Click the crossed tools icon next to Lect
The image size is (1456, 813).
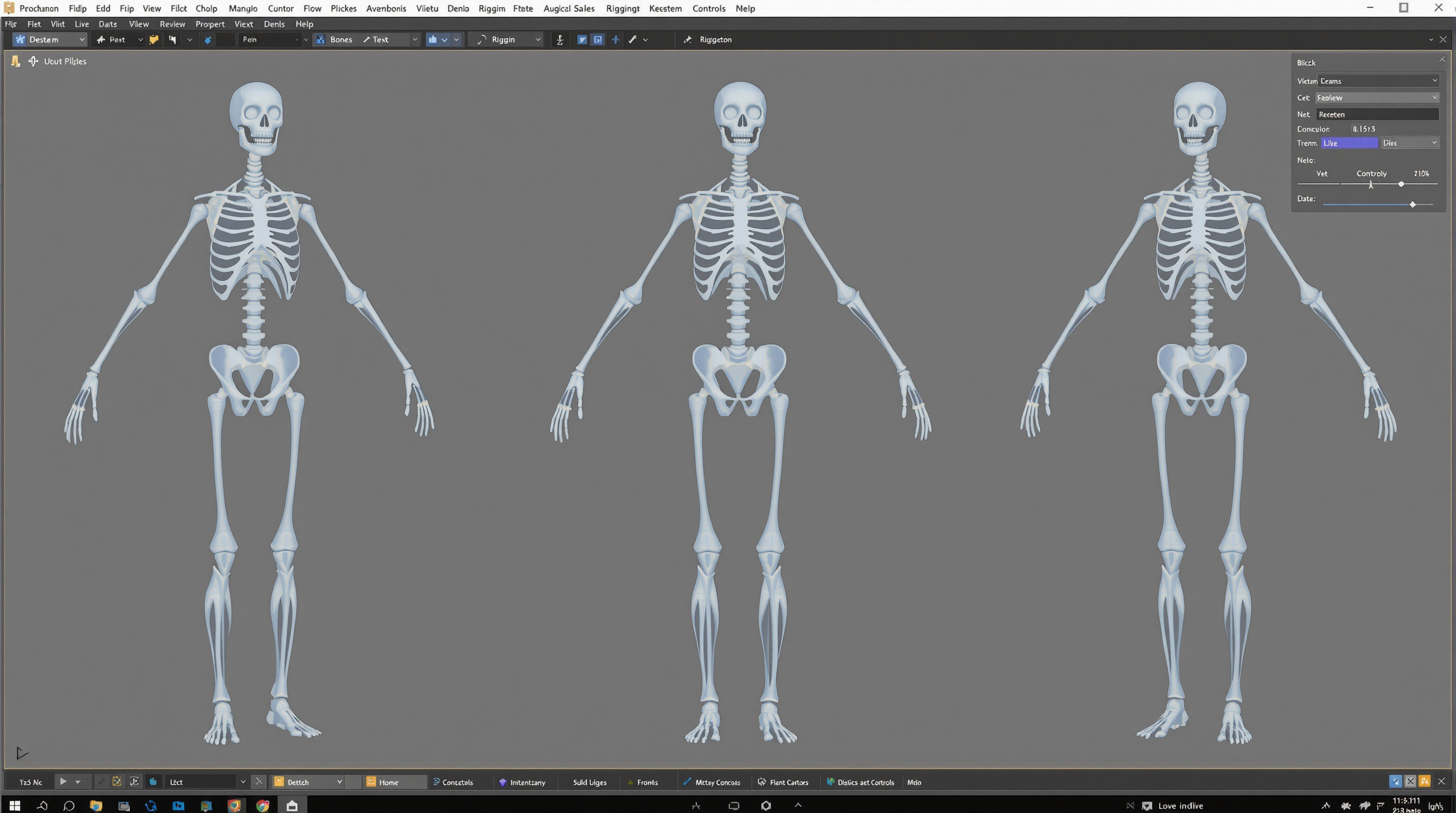pyautogui.click(x=259, y=781)
